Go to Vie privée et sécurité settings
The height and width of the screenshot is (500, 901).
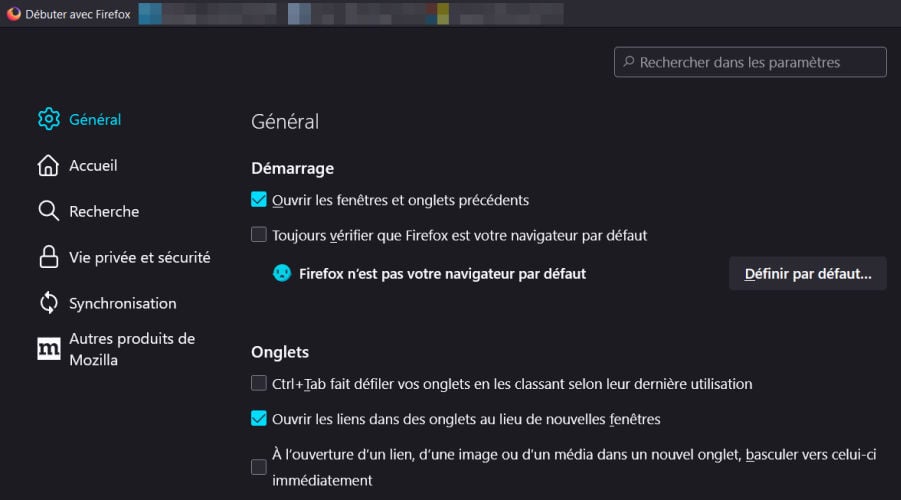140,257
